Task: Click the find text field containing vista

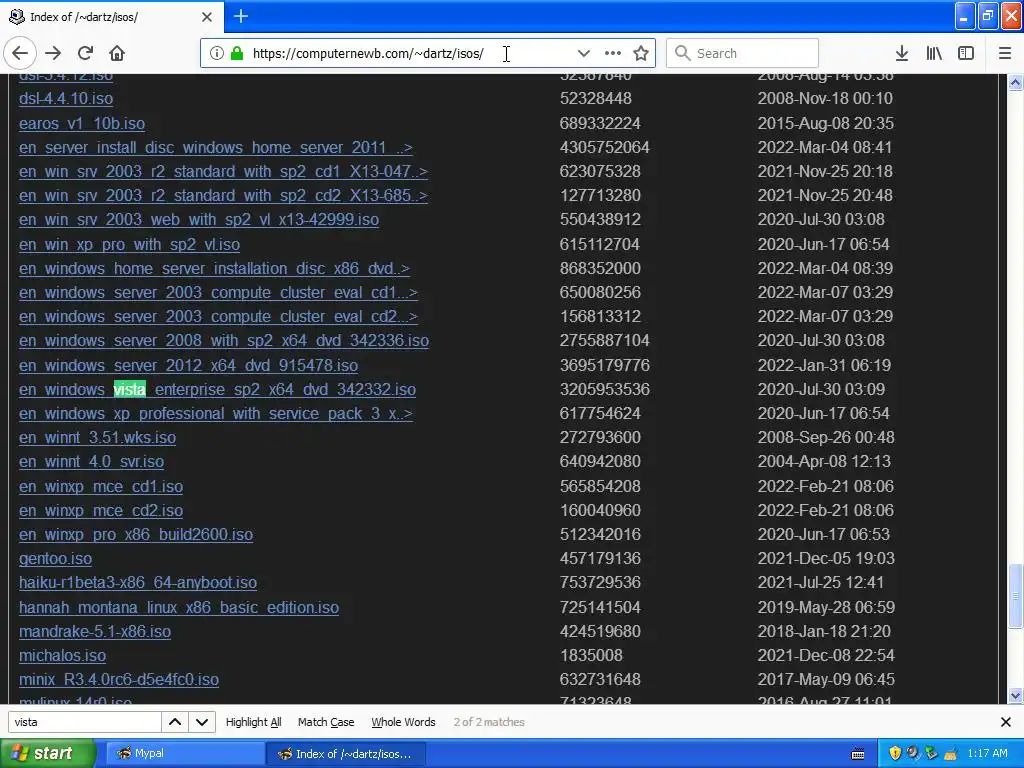Action: 84,722
